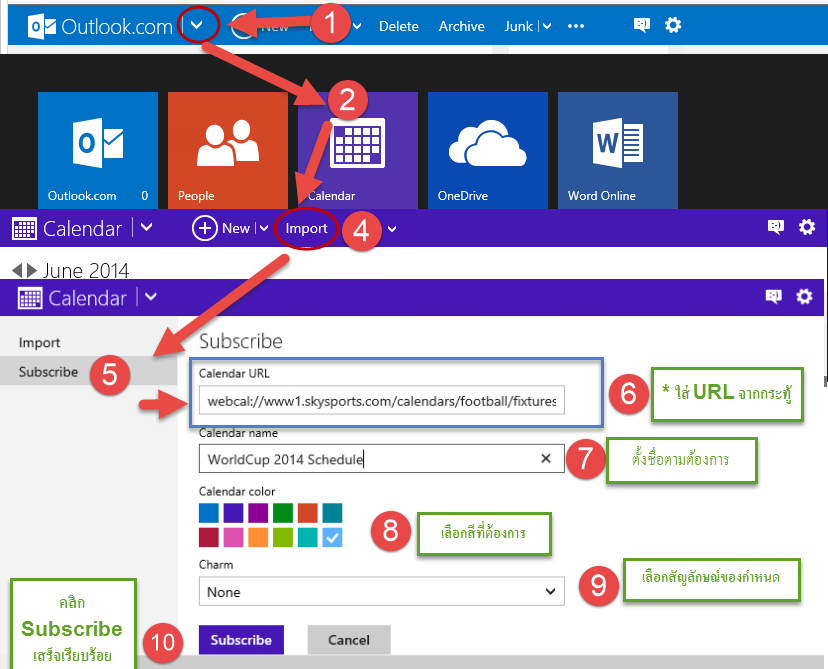Open the Outlook.com tile
Image resolution: width=828 pixels, height=669 pixels.
pos(98,150)
